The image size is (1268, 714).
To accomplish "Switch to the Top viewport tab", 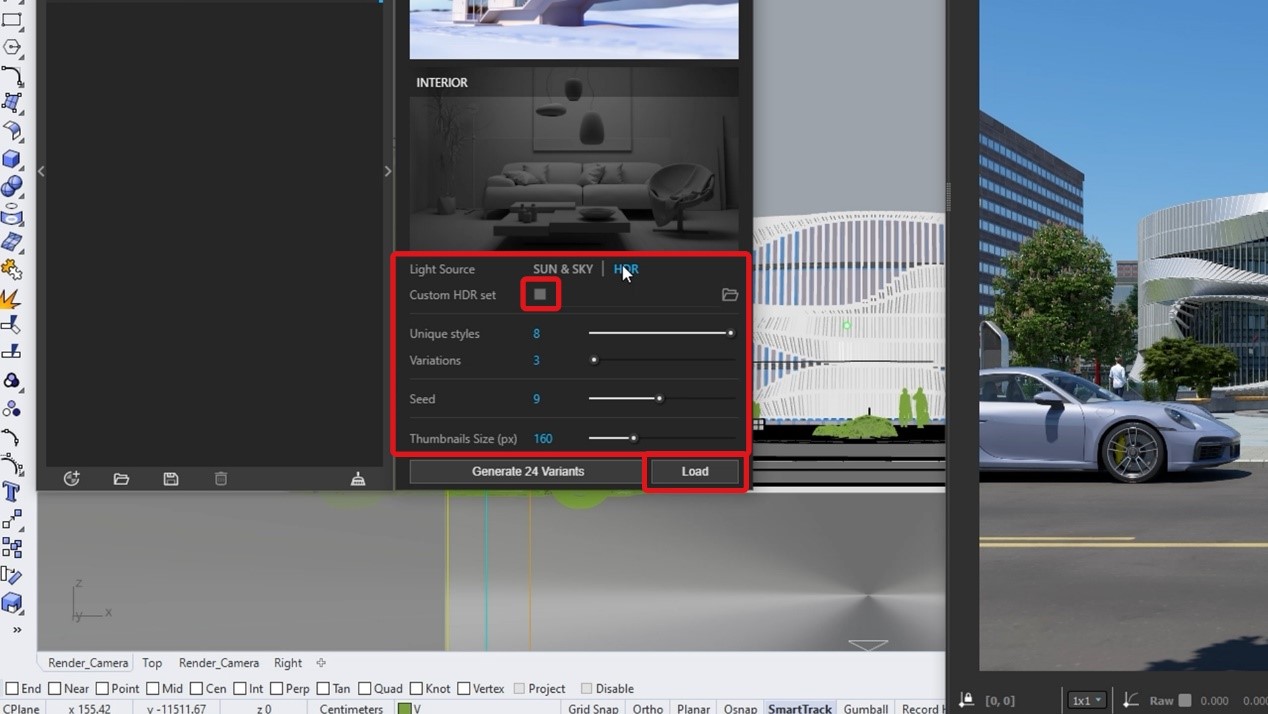I will 152,662.
